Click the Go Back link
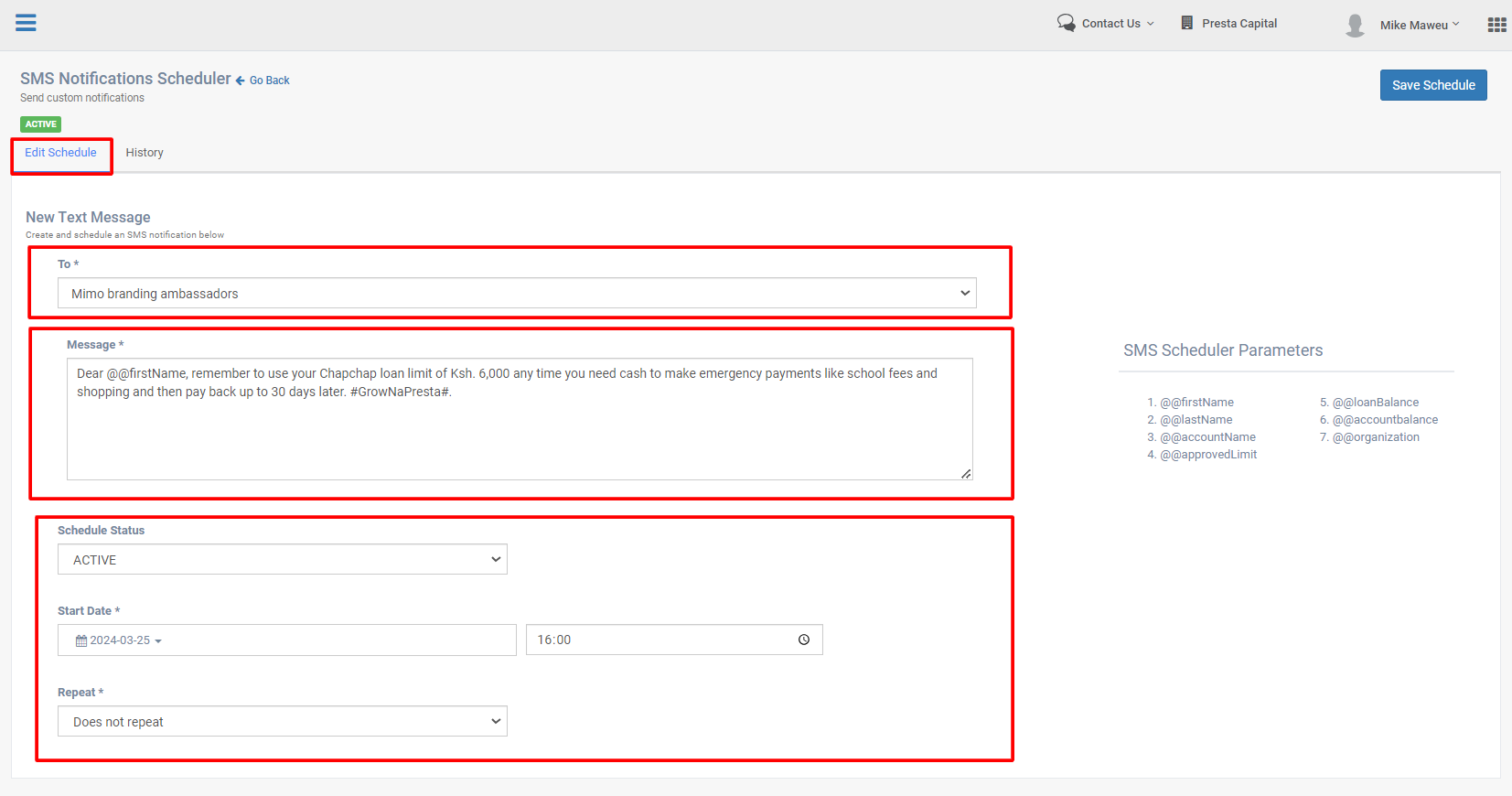 [x=270, y=81]
